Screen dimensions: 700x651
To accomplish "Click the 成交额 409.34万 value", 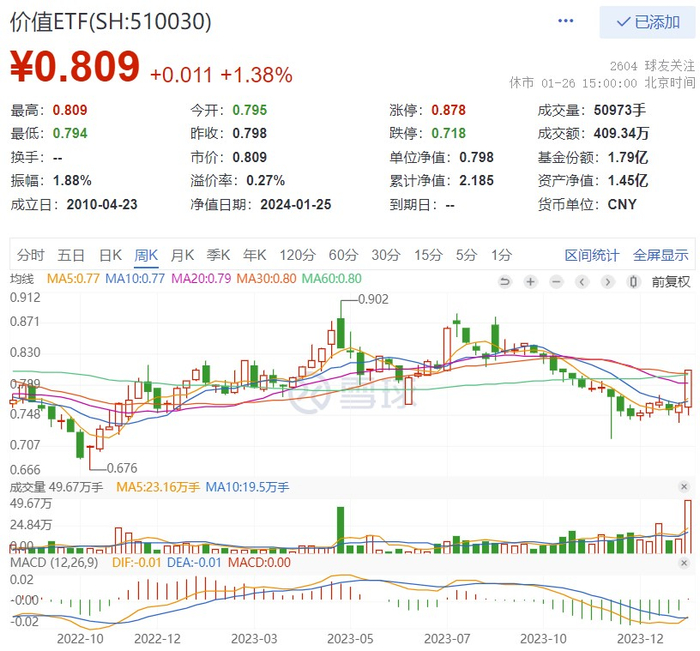I will click(x=621, y=133).
